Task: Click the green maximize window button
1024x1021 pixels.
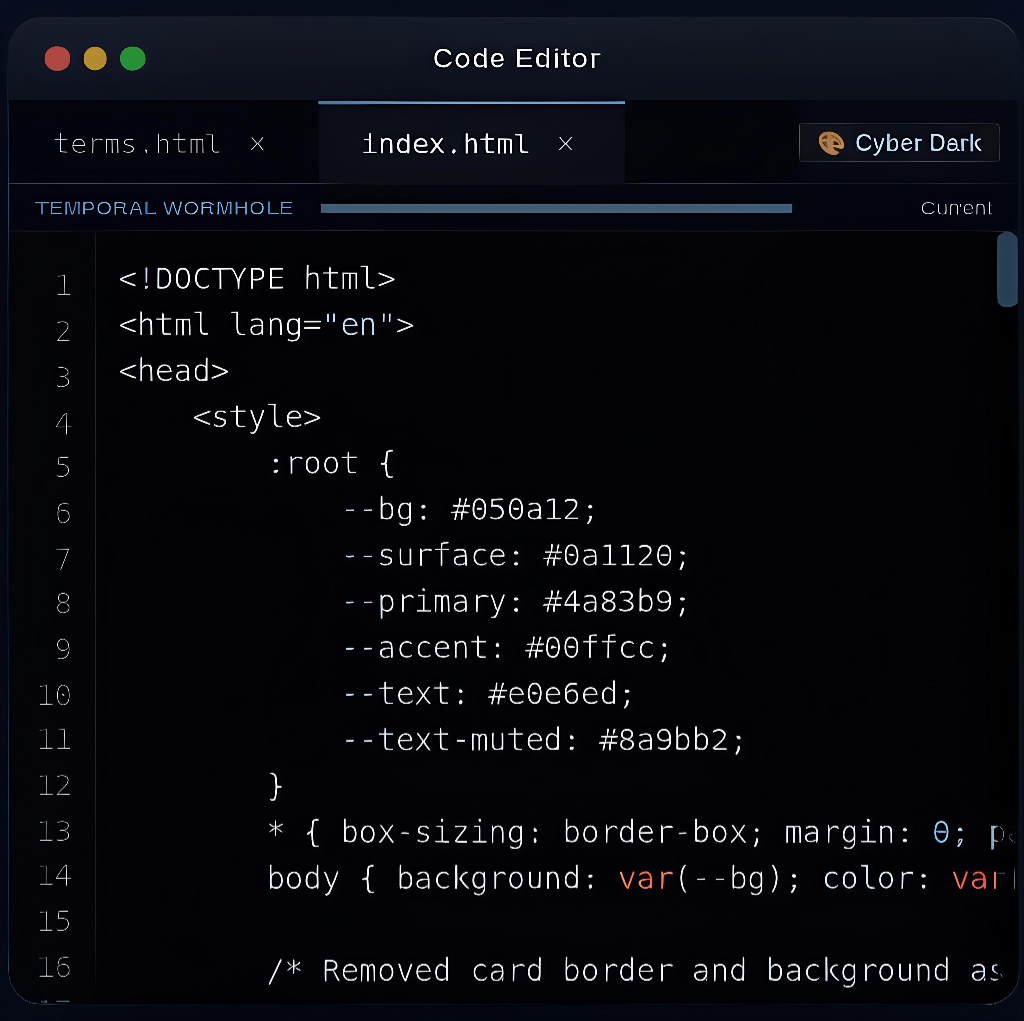Action: point(133,59)
